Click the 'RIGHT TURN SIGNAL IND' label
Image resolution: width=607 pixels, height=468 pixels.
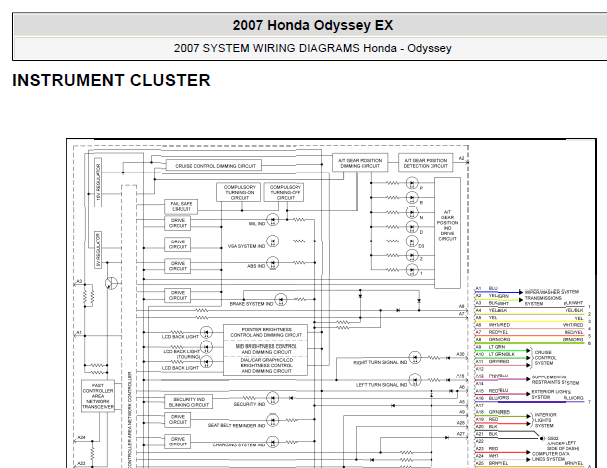point(380,362)
